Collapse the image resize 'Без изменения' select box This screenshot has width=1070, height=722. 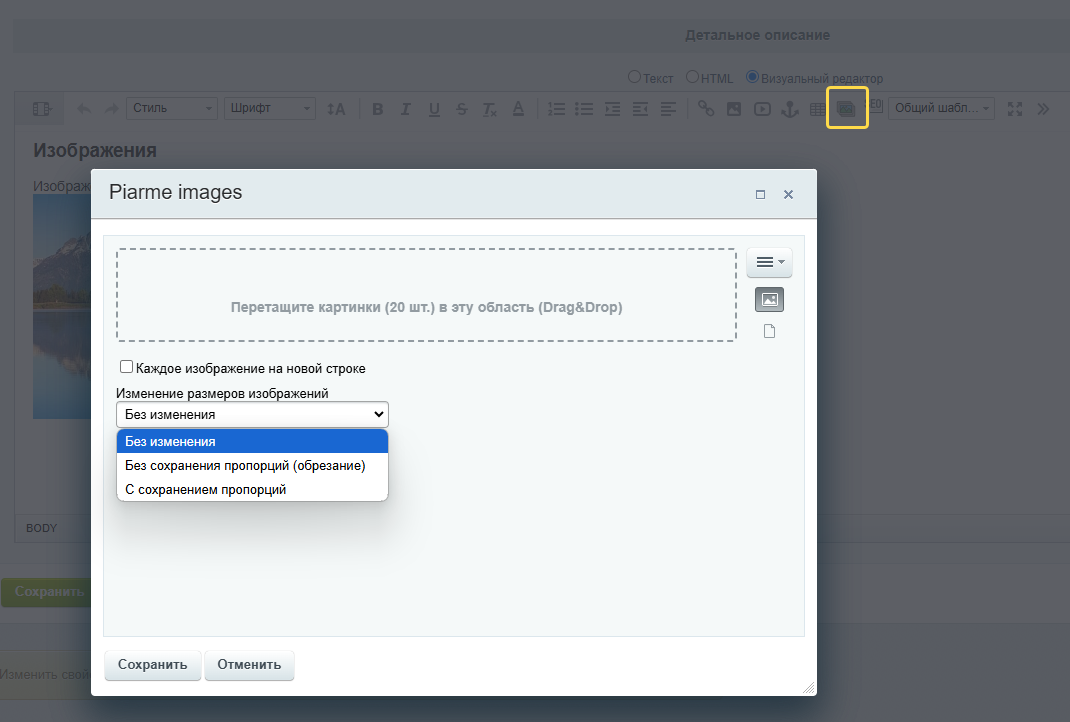pyautogui.click(x=252, y=414)
